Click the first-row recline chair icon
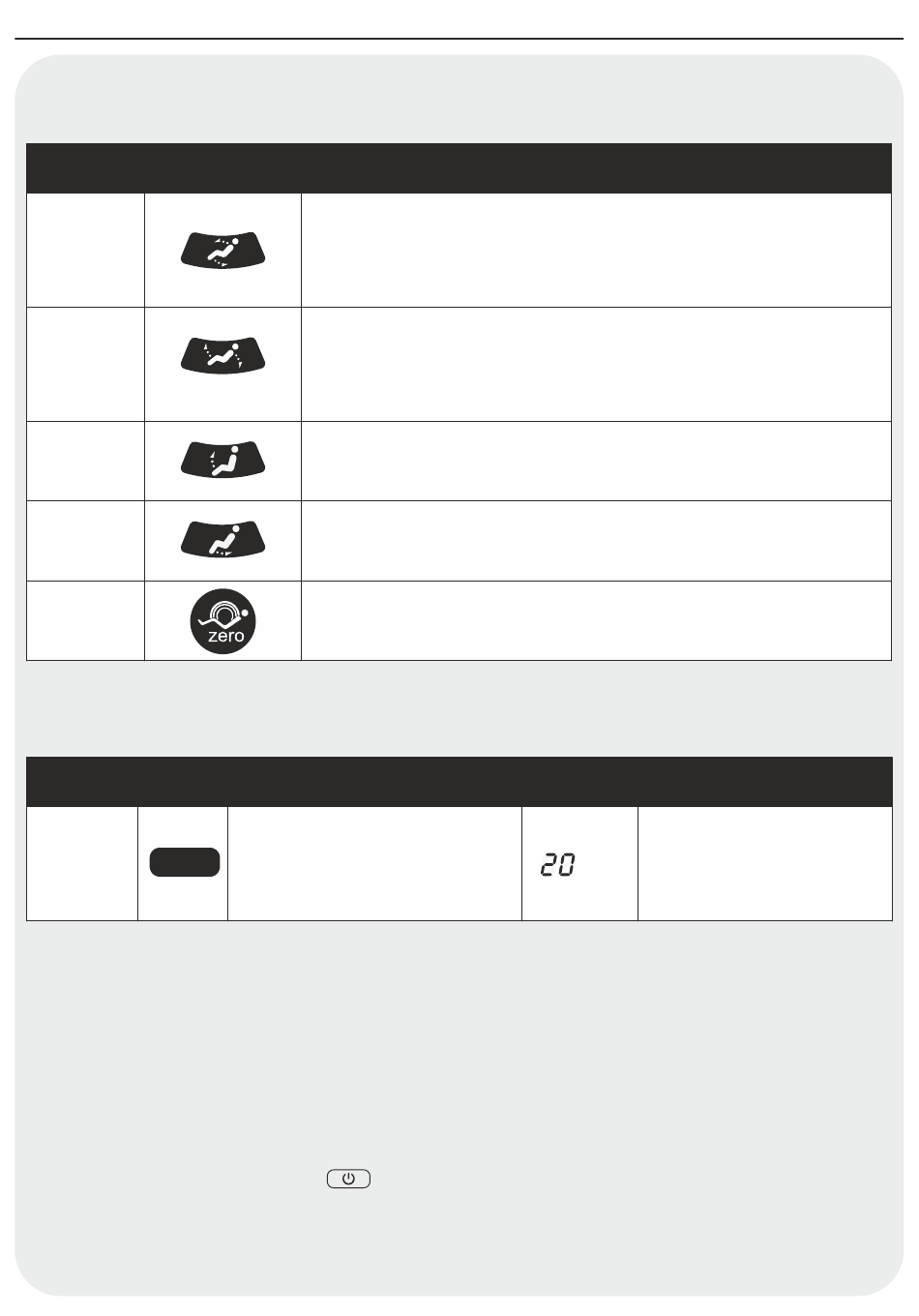Screen dimensions: 919x1316 pyautogui.click(x=223, y=250)
